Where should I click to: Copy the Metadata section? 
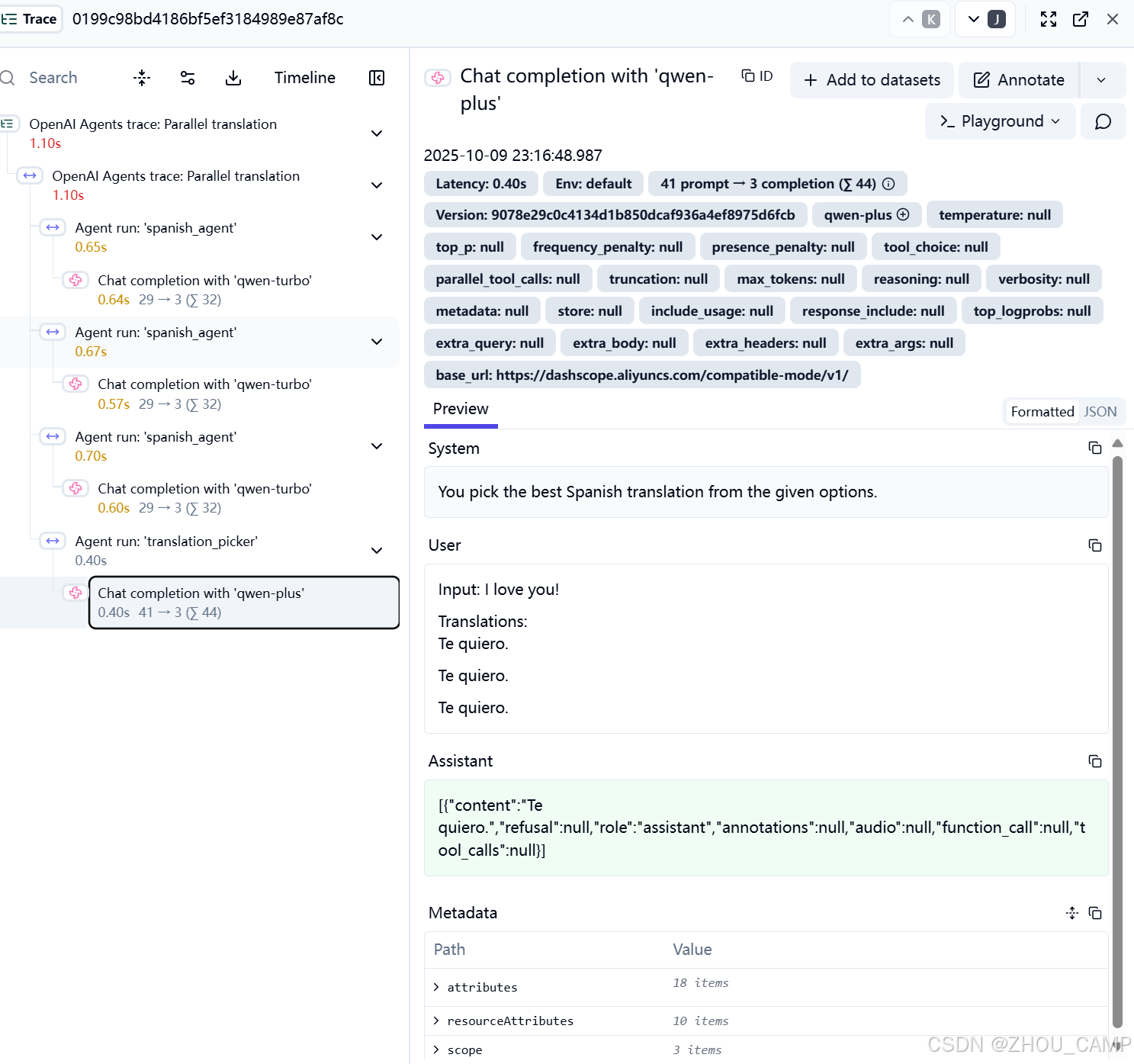click(1095, 913)
